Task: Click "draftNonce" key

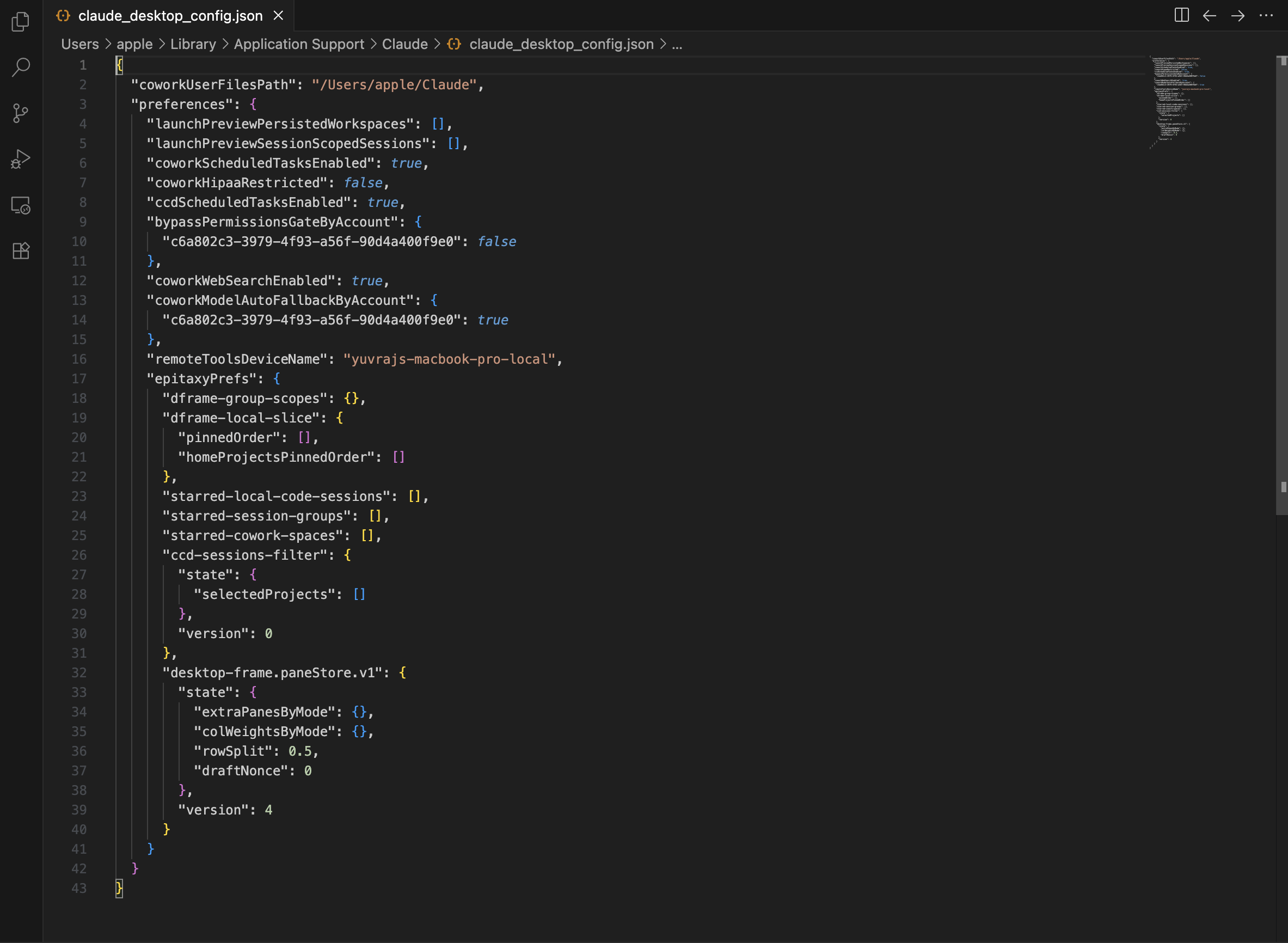Action: [x=241, y=770]
